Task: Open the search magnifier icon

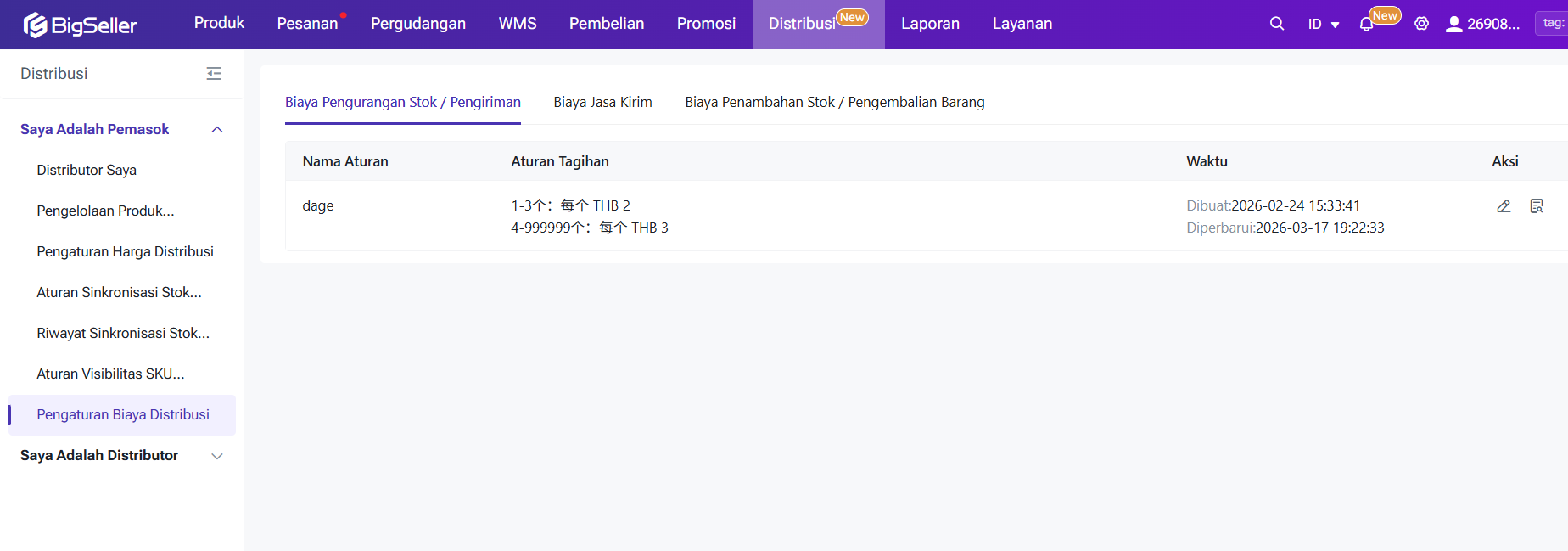Action: pyautogui.click(x=1276, y=24)
